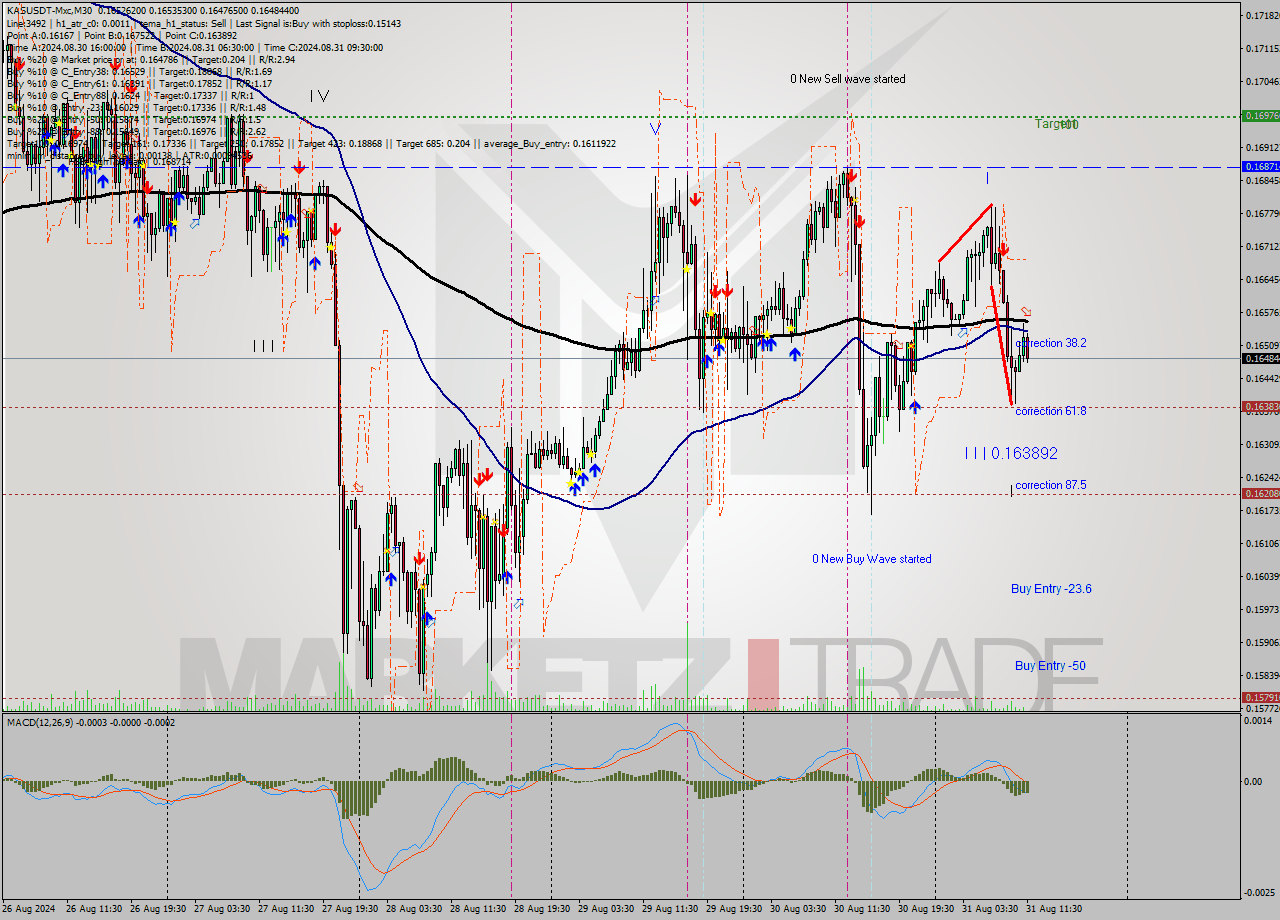
Task: Click the '28 Aug 19:30' time label
Action: [542, 909]
